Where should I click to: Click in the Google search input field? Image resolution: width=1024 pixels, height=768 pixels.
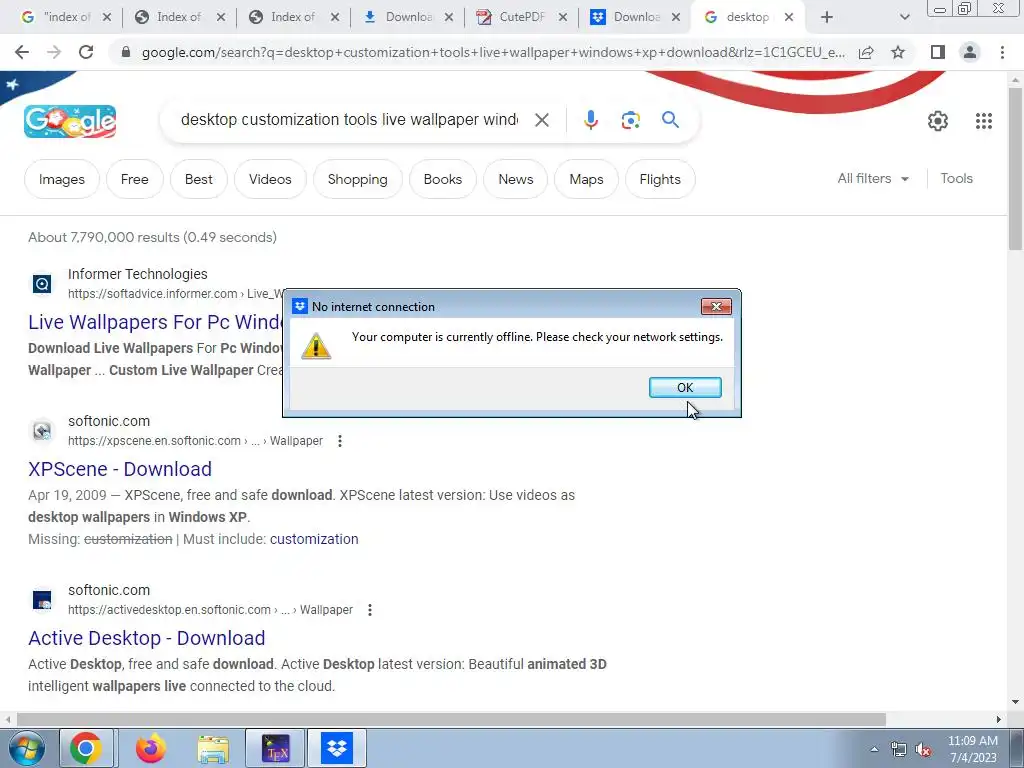(x=349, y=120)
